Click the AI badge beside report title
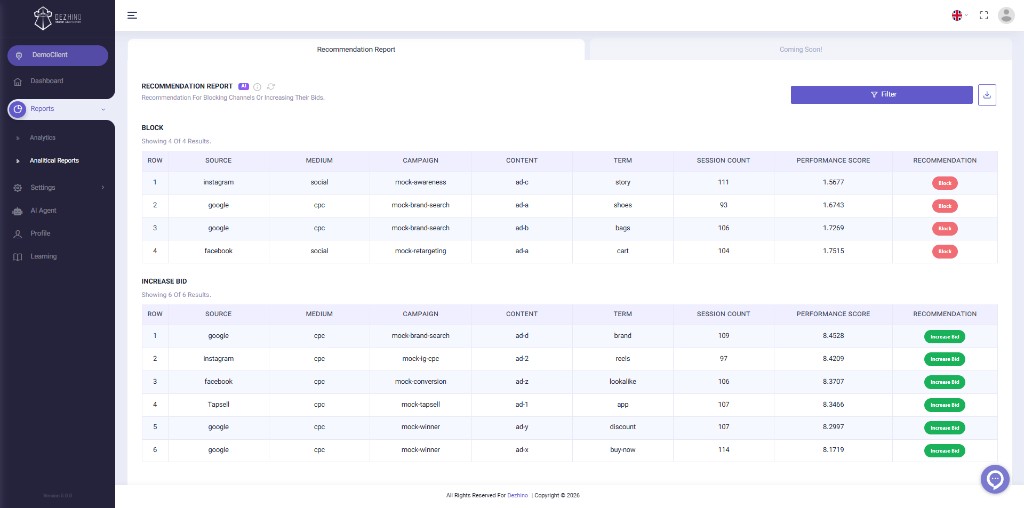The height and width of the screenshot is (508, 1024). click(244, 86)
